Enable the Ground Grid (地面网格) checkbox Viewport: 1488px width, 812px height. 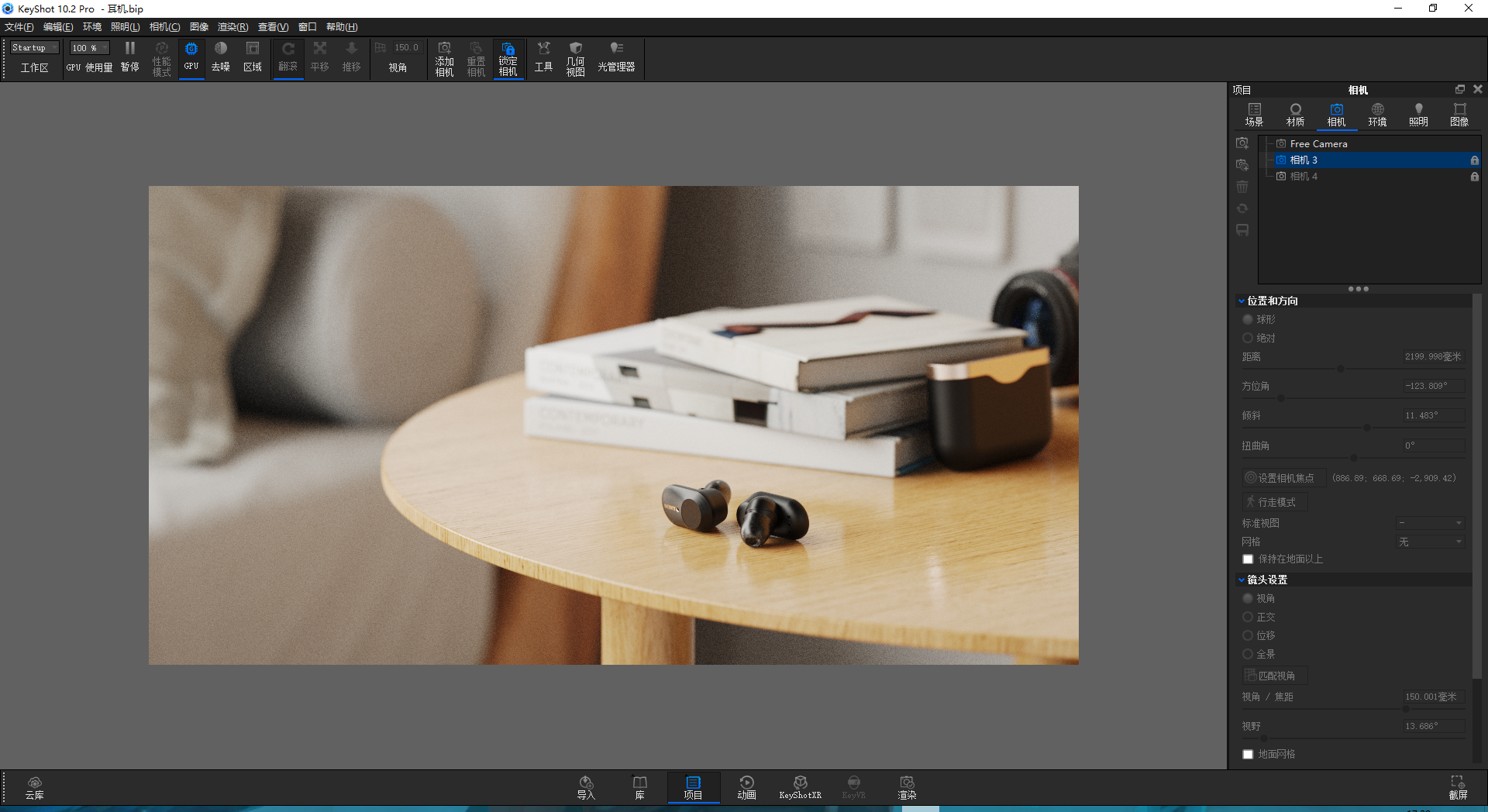coord(1248,755)
